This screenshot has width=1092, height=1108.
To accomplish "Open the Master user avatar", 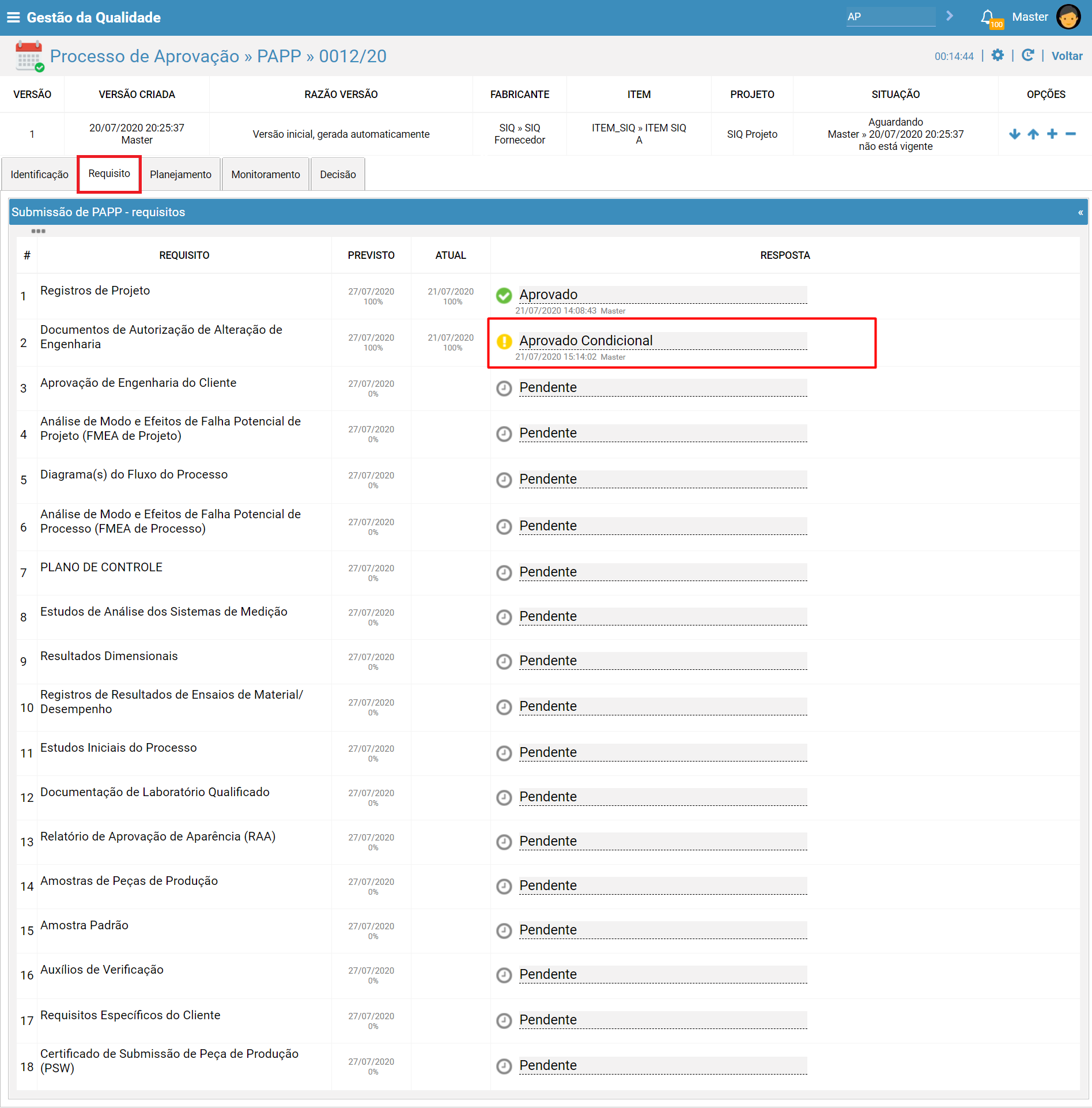I will click(1068, 17).
